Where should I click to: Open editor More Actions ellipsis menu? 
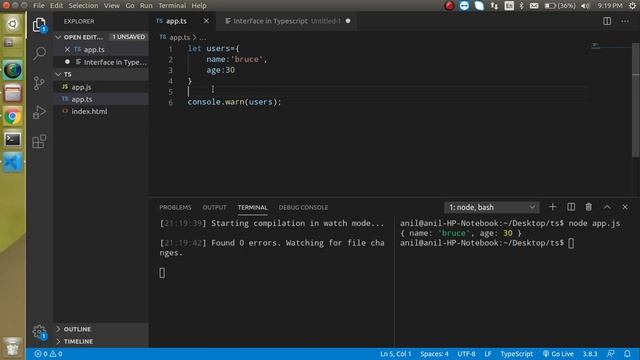coord(625,21)
